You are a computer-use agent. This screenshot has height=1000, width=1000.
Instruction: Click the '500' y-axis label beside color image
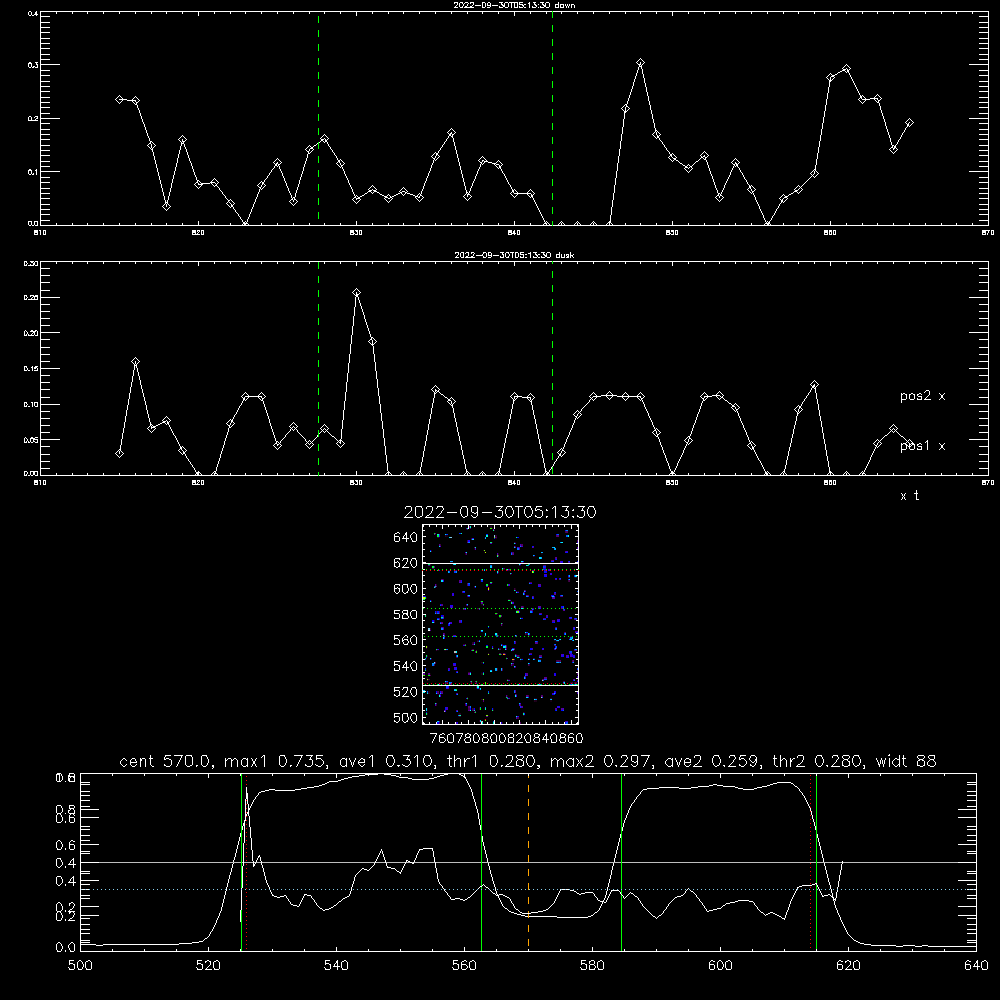pyautogui.click(x=406, y=718)
